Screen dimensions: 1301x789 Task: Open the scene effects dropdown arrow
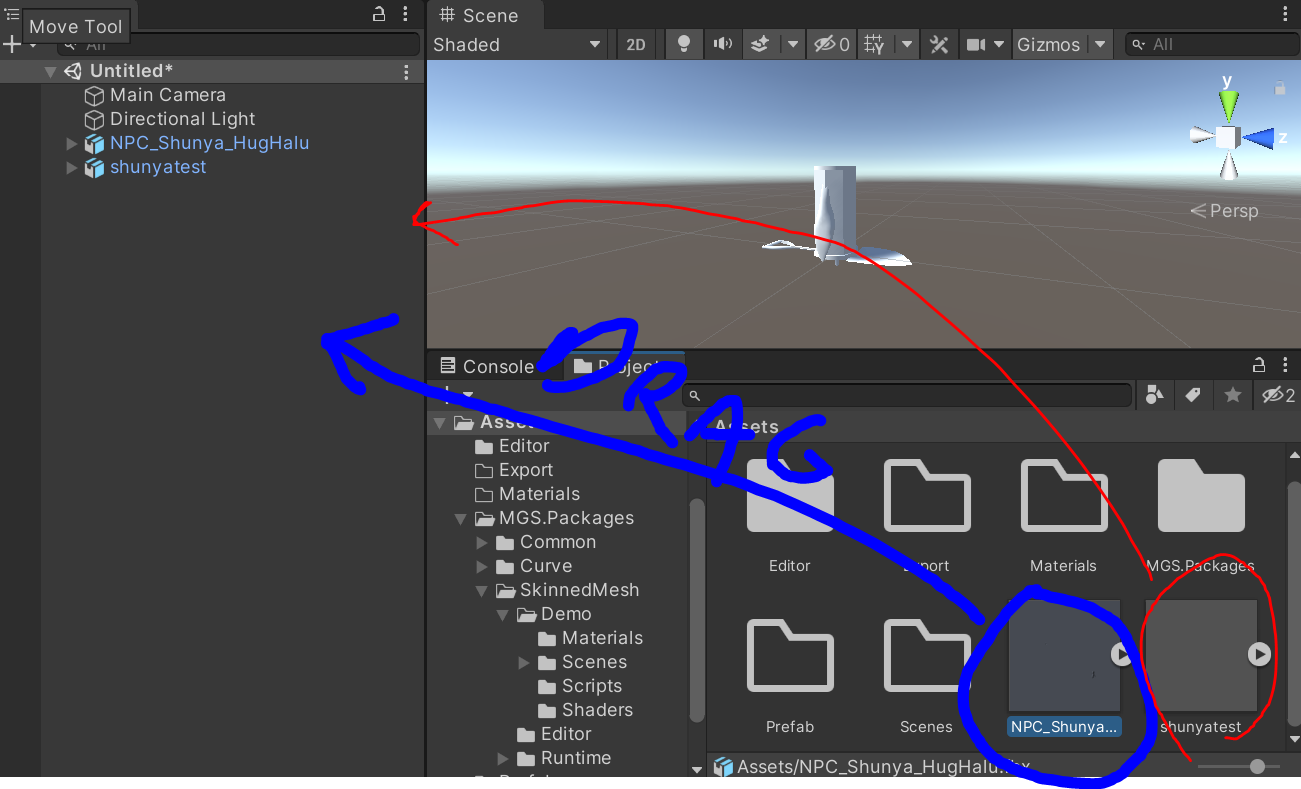pos(792,44)
